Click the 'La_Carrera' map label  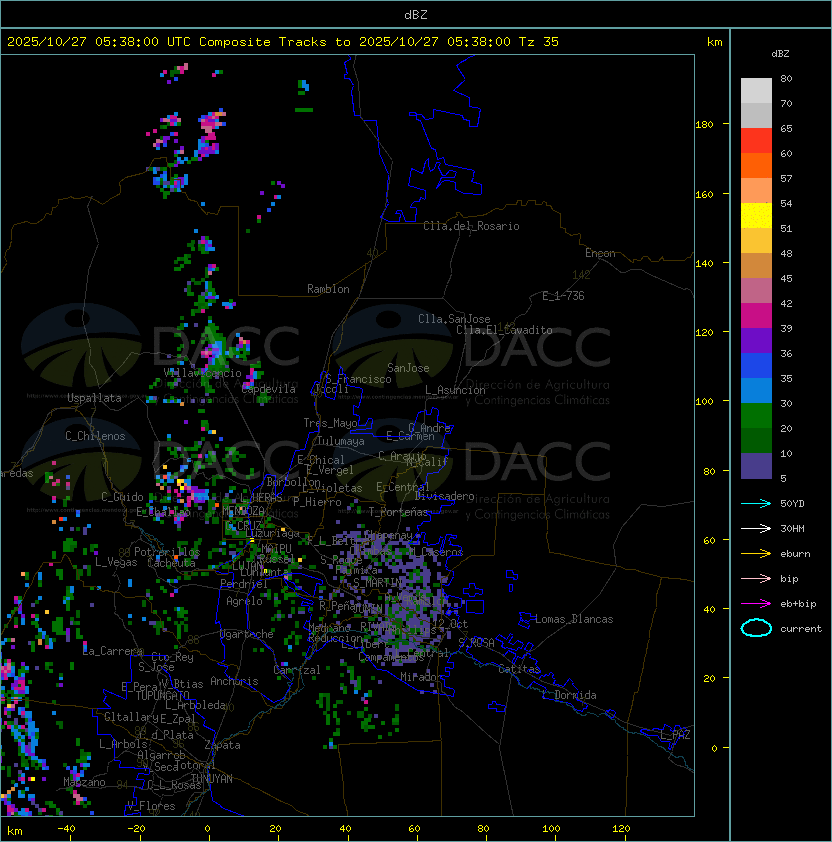113,651
